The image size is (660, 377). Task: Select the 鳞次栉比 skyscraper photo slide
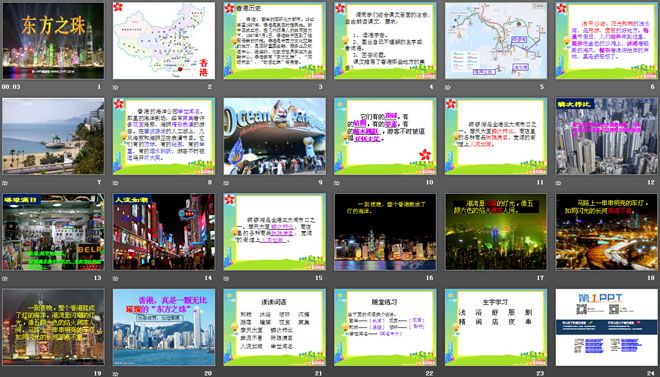click(607, 136)
